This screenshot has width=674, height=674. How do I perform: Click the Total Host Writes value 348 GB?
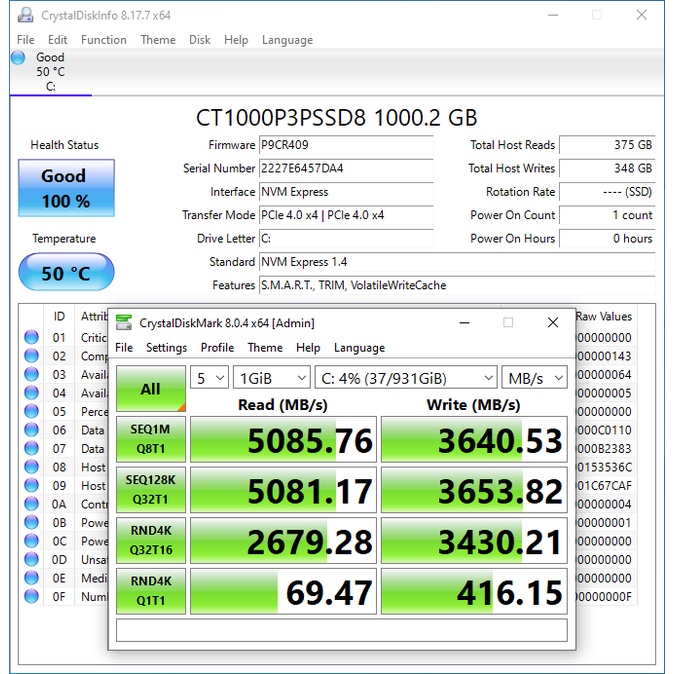[x=607, y=168]
